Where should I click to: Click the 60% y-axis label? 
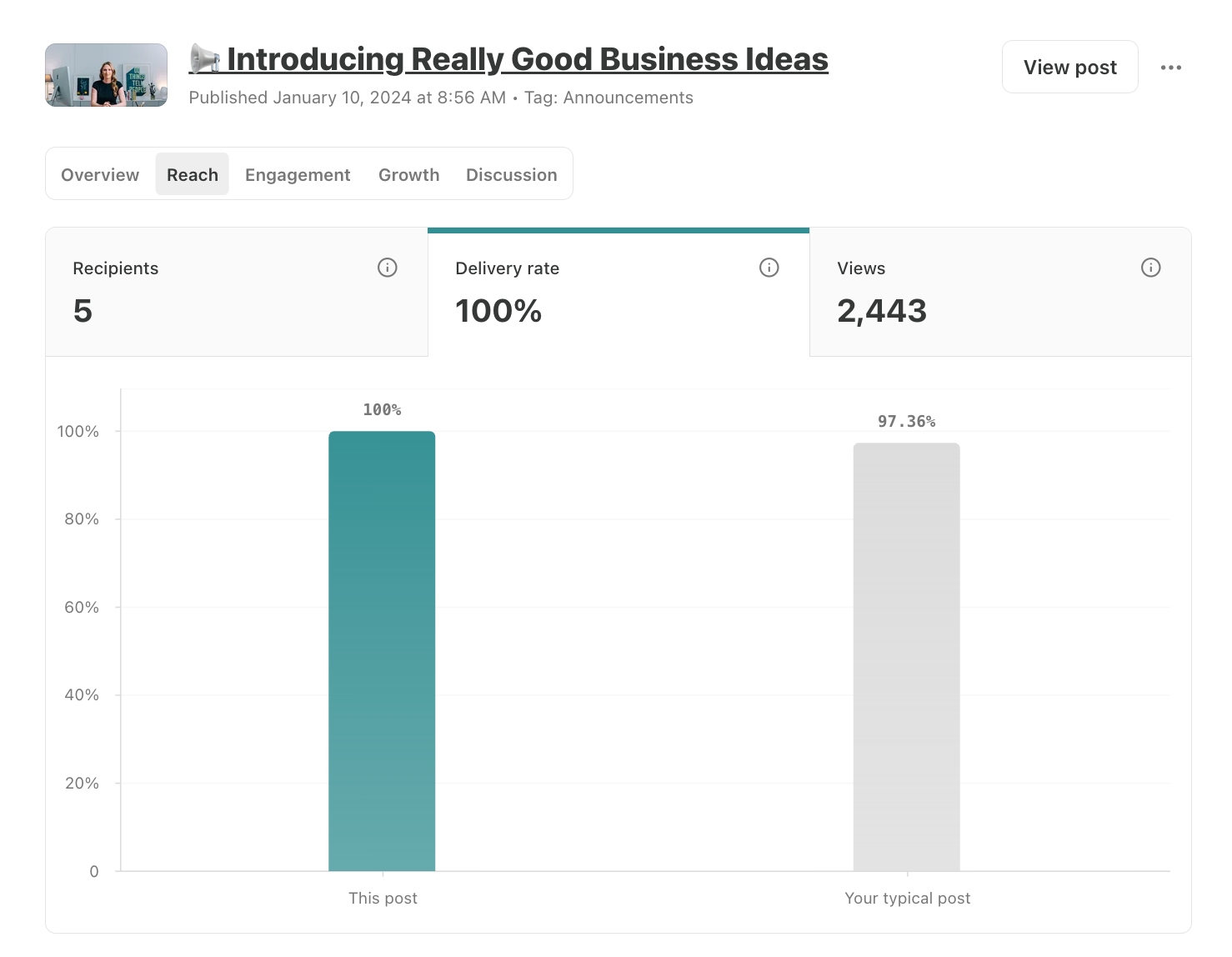click(82, 607)
